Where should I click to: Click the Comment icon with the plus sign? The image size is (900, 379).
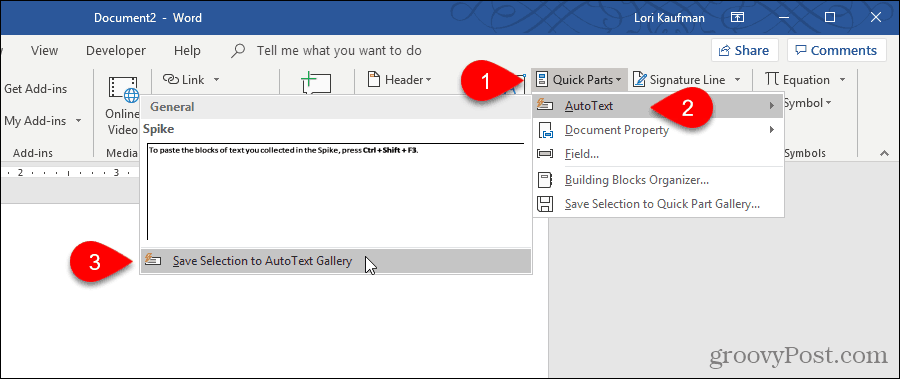316,83
